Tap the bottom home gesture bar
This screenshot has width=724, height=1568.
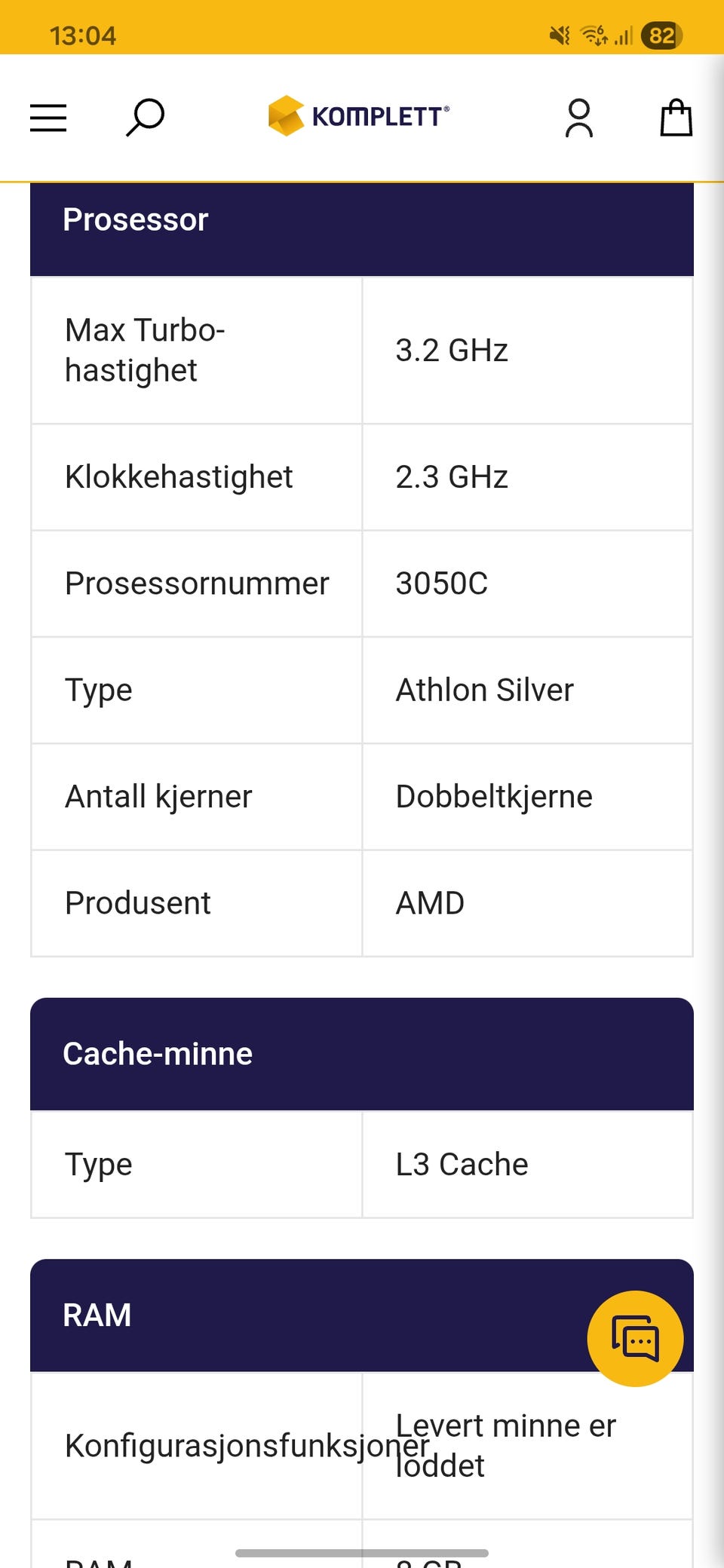pyautogui.click(x=362, y=1553)
